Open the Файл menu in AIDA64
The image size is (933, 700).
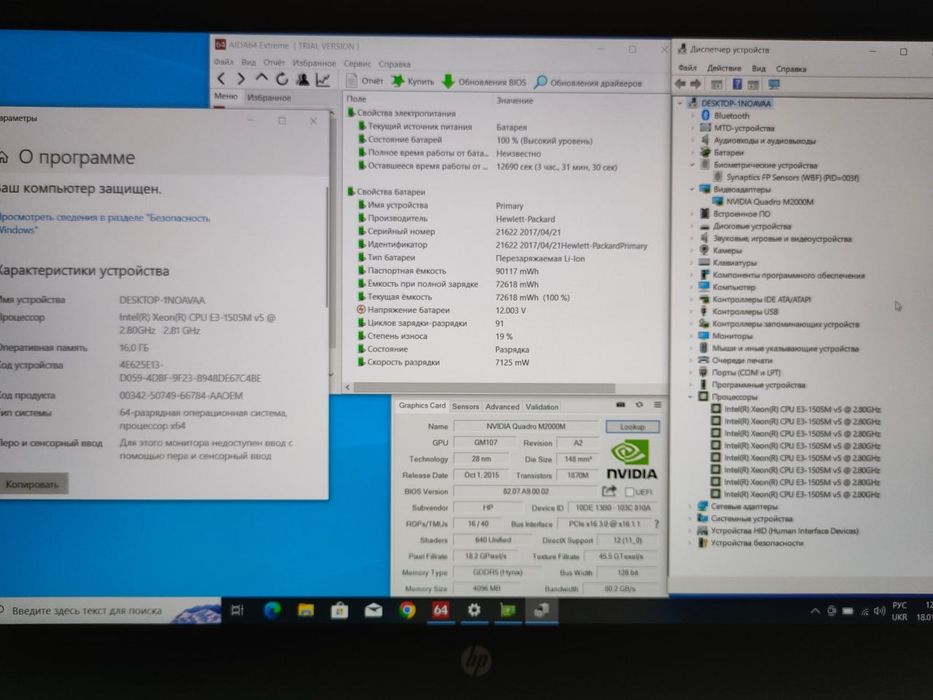224,62
